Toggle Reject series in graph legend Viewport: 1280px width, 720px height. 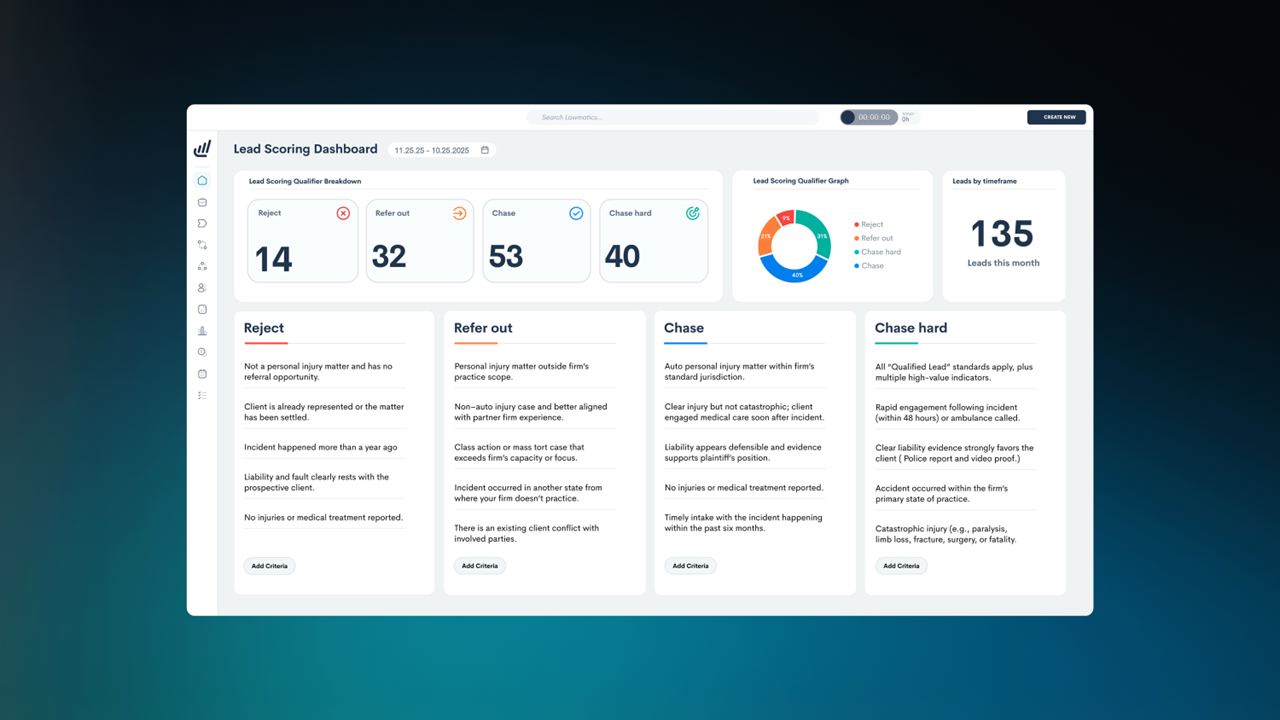[x=871, y=225]
